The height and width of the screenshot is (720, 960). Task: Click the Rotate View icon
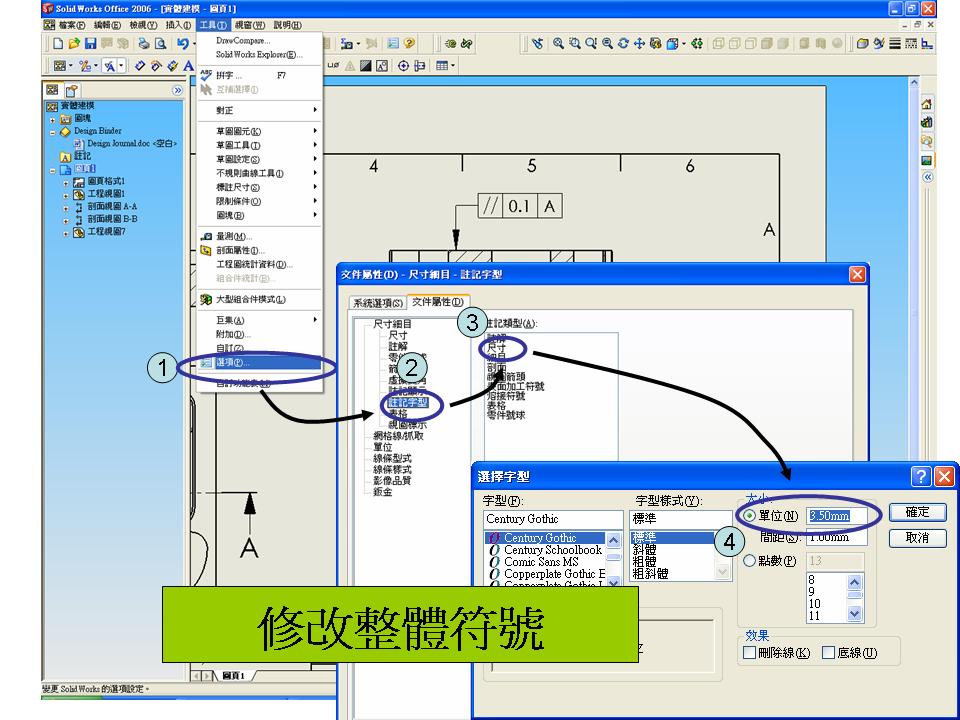click(x=623, y=43)
